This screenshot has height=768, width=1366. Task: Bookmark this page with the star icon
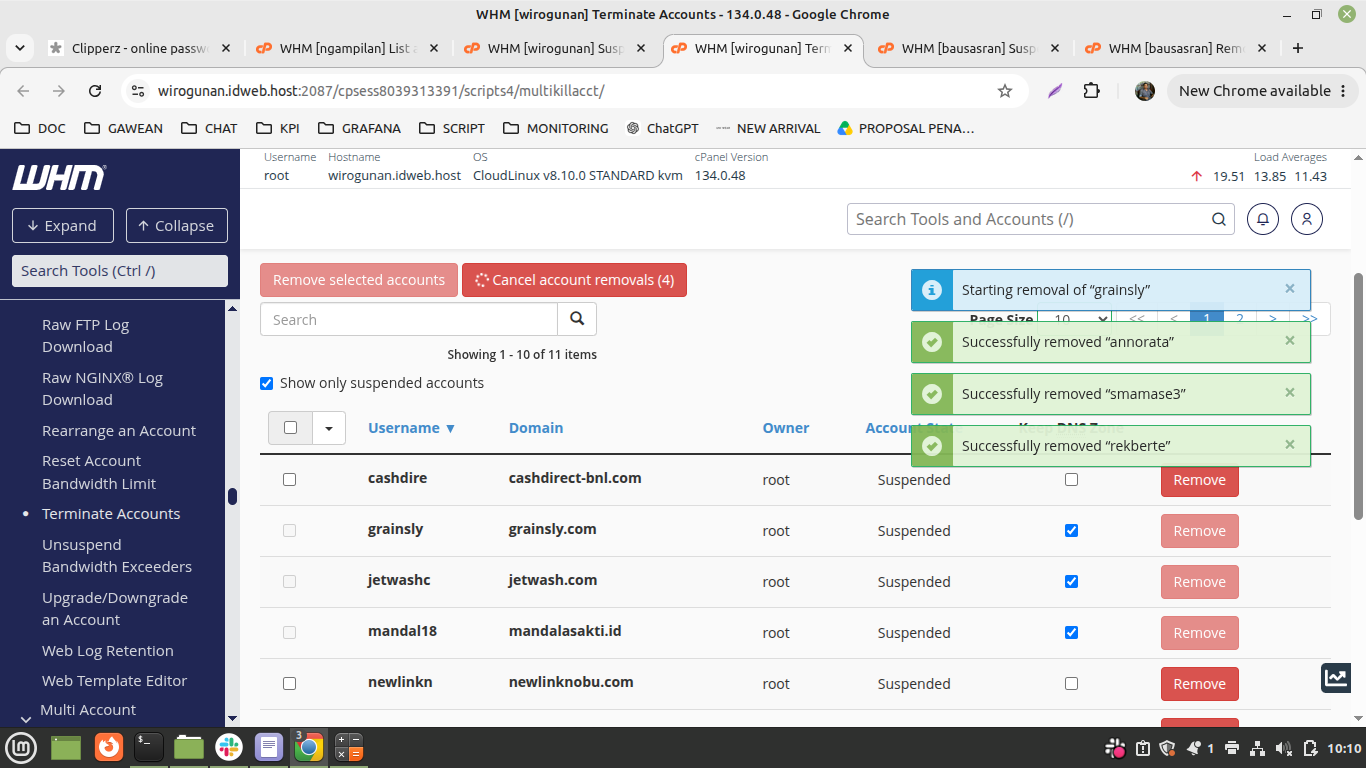tap(1005, 91)
